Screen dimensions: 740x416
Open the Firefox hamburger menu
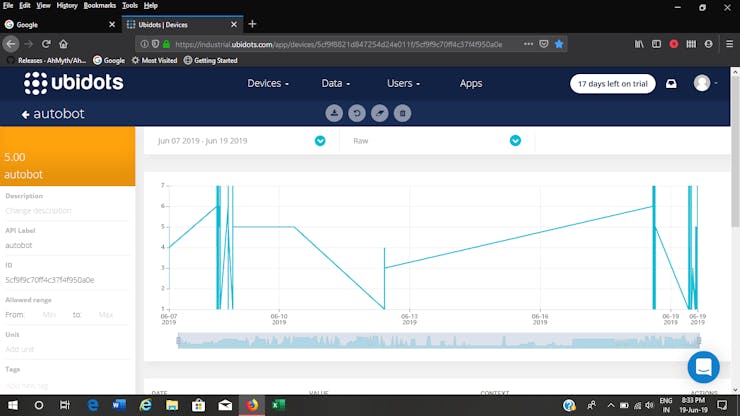tap(729, 44)
